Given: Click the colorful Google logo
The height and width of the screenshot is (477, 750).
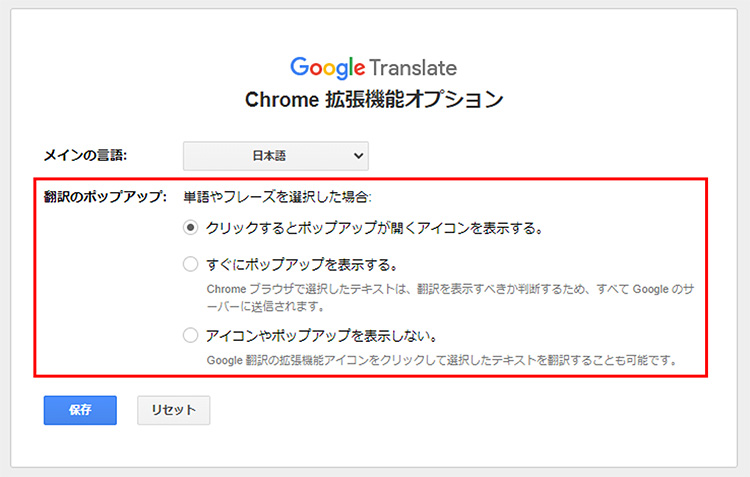Looking at the screenshot, I should pyautogui.click(x=328, y=68).
